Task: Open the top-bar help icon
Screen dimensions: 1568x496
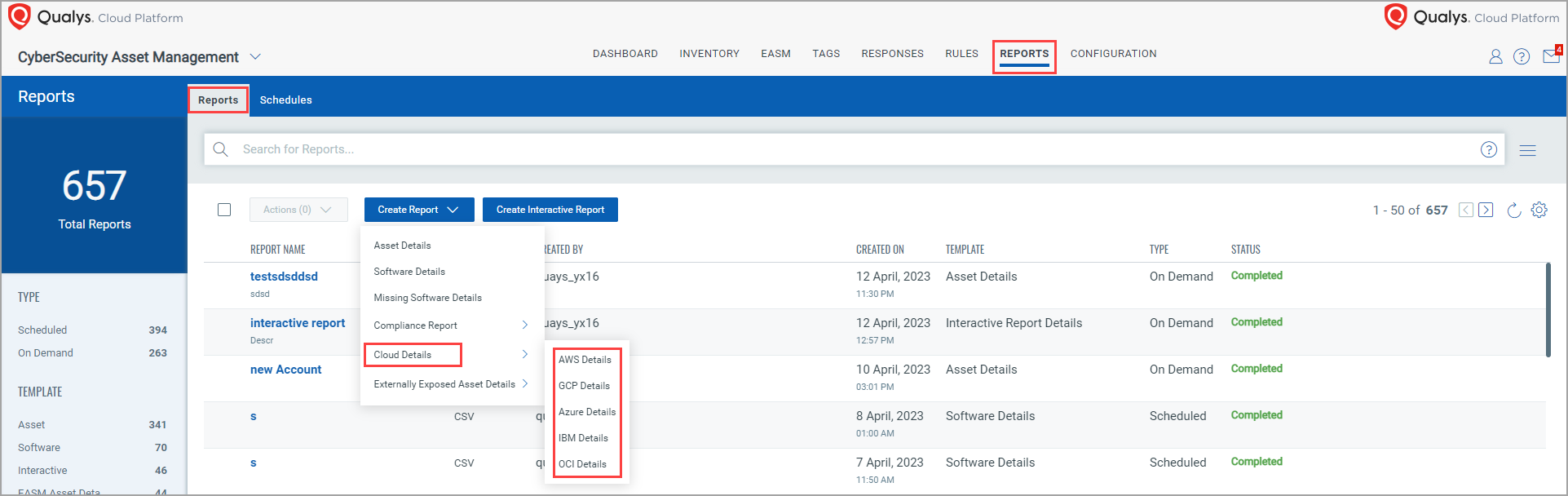Action: 1522,56
